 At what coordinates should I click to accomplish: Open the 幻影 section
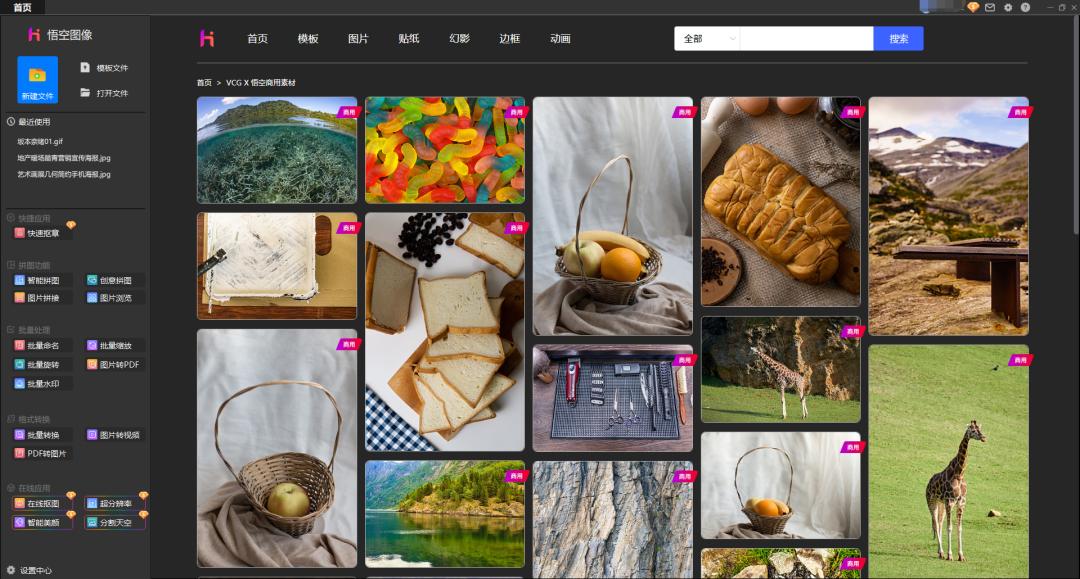click(x=459, y=39)
